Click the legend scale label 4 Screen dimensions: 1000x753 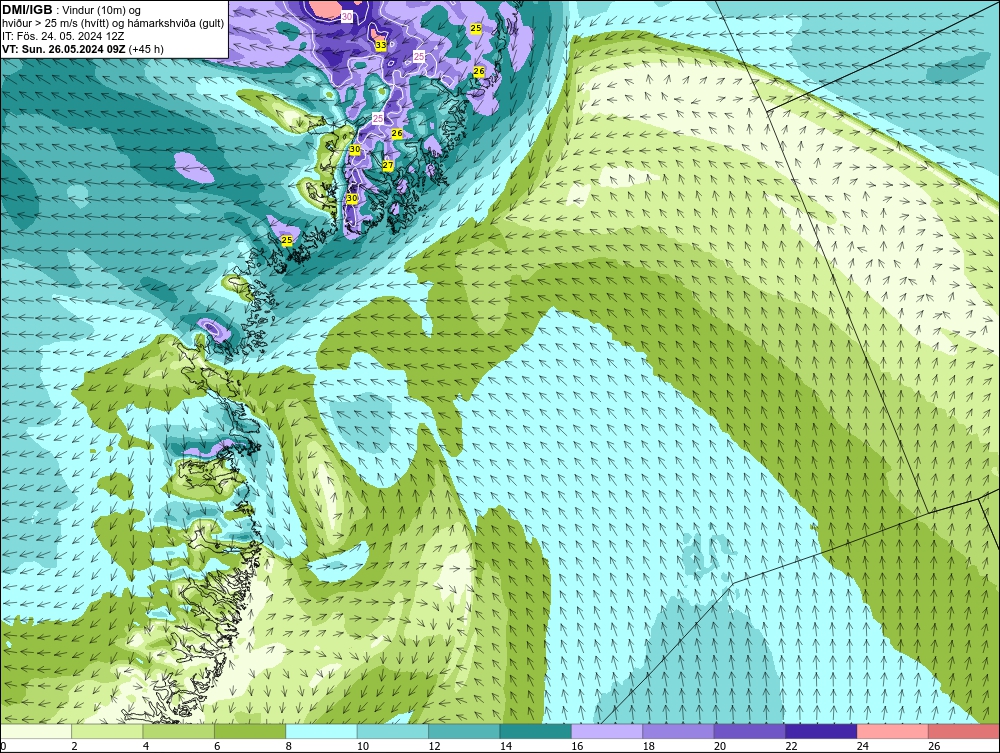point(146,746)
